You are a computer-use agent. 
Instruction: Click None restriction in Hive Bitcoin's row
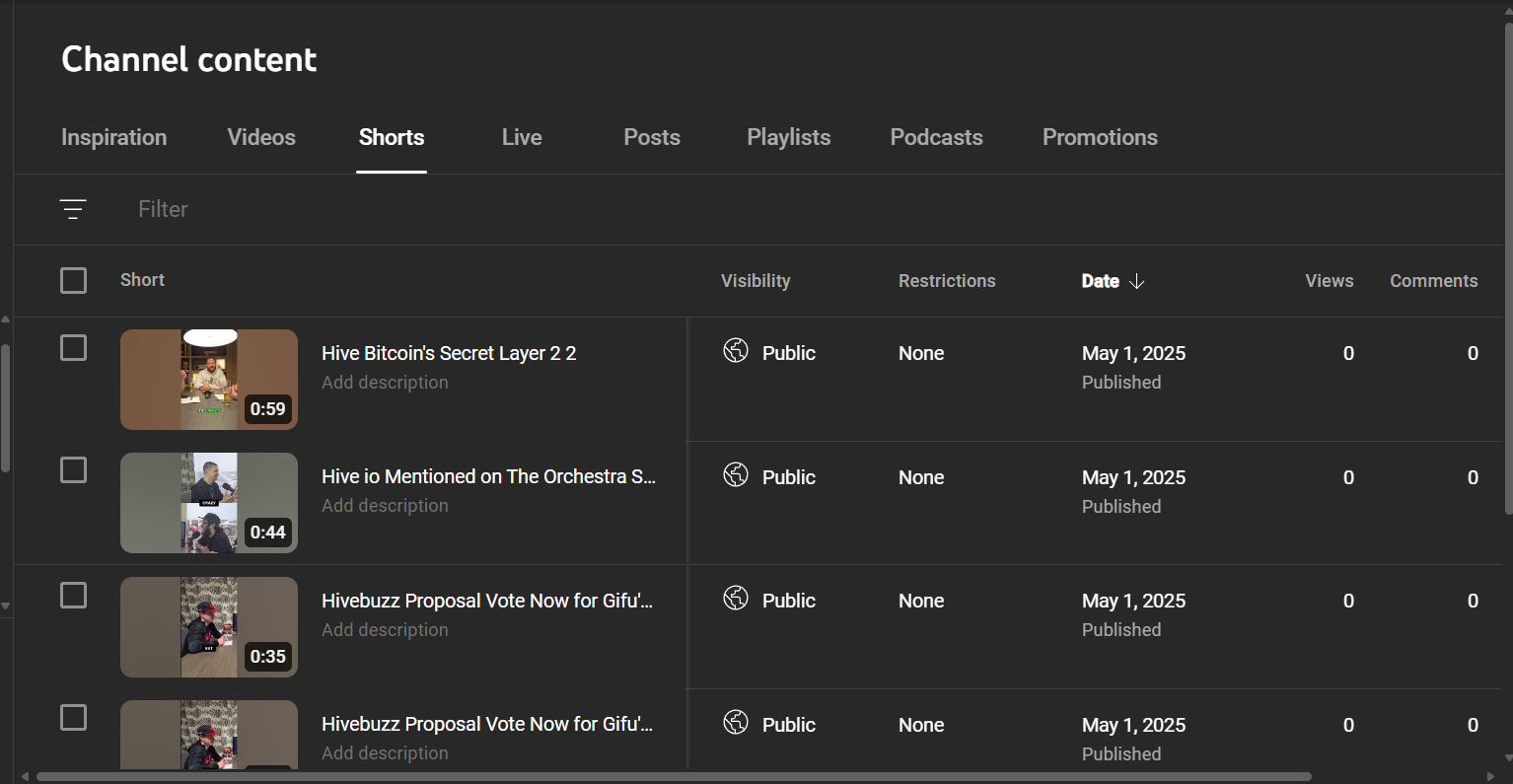921,353
